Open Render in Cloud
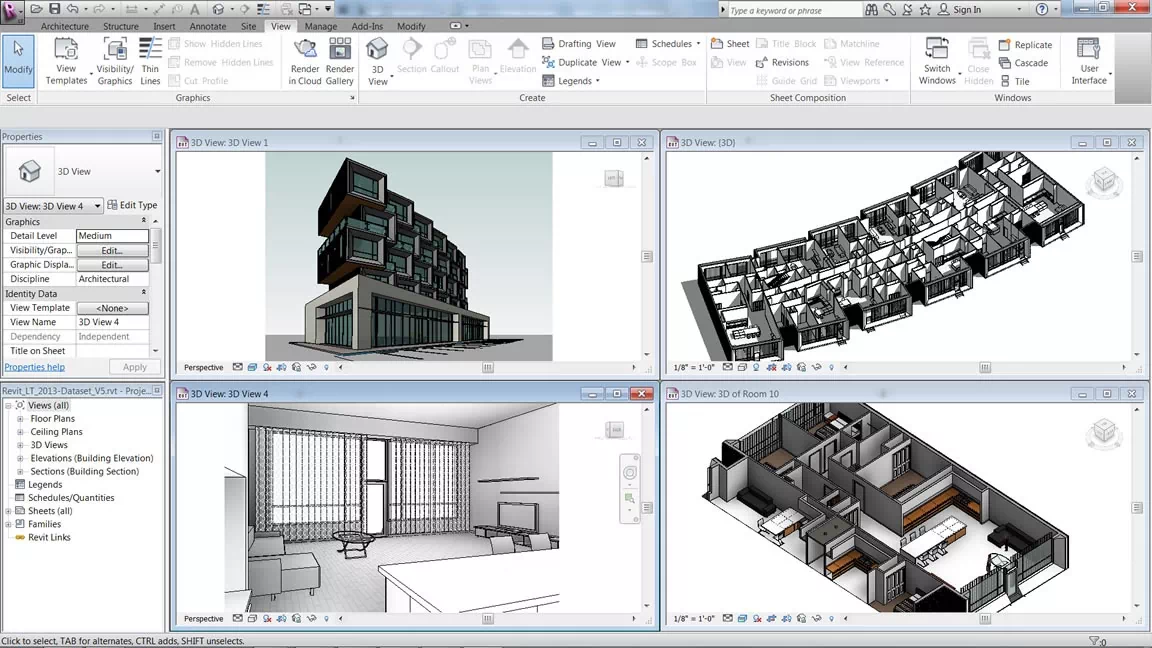Screen dimensions: 1152x648 [305, 60]
